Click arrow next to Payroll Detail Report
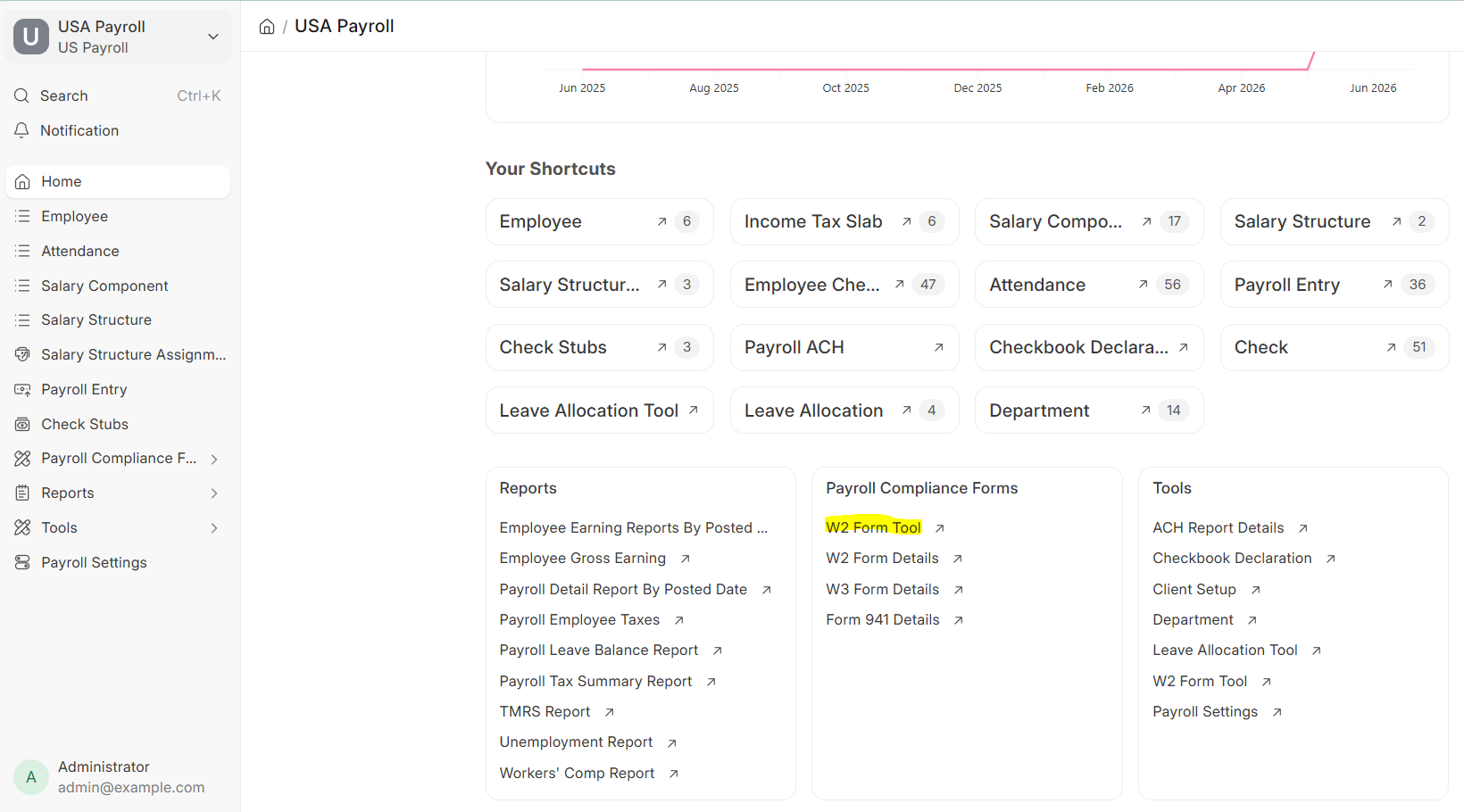The image size is (1464, 812). pyautogui.click(x=766, y=590)
